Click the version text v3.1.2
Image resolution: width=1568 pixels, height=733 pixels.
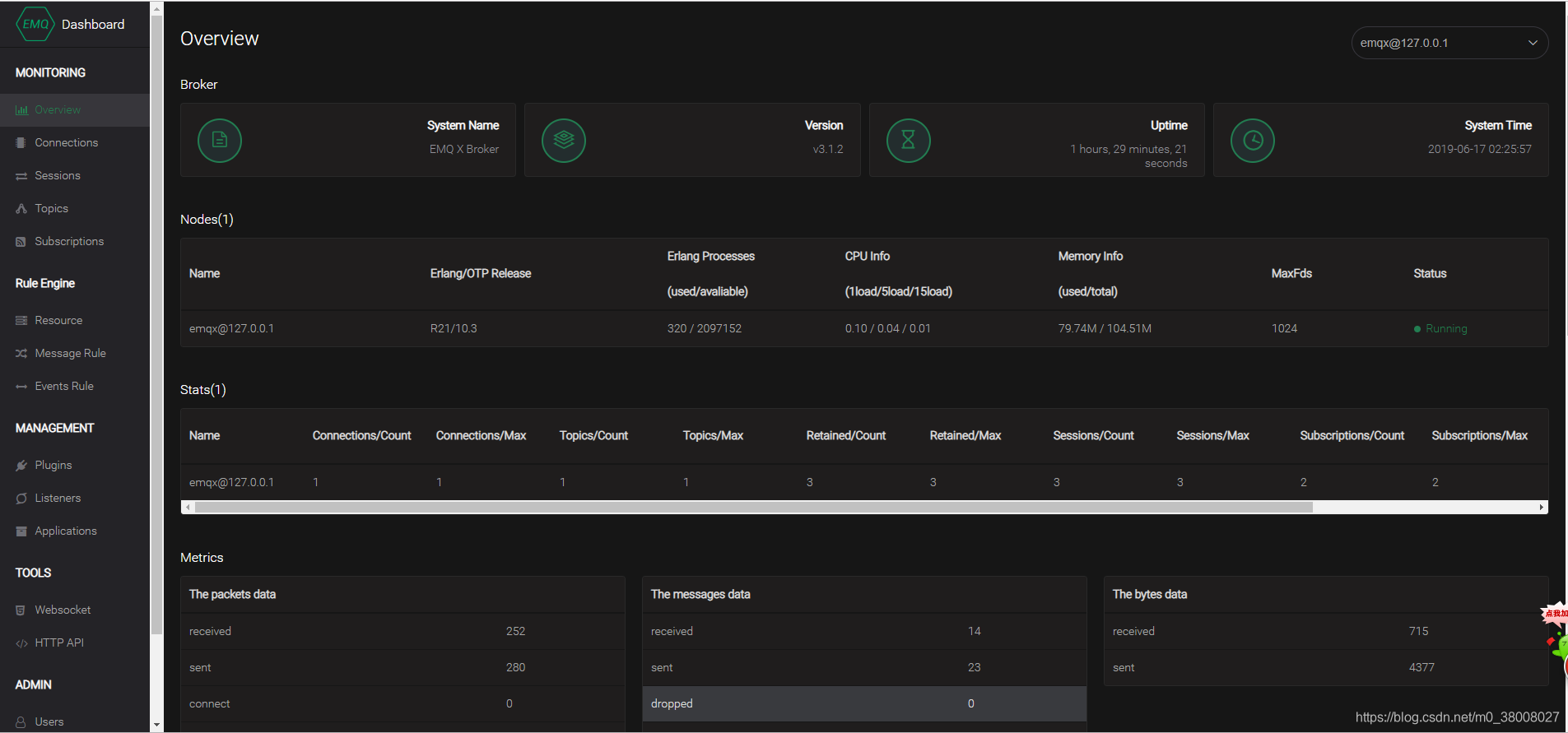(828, 150)
